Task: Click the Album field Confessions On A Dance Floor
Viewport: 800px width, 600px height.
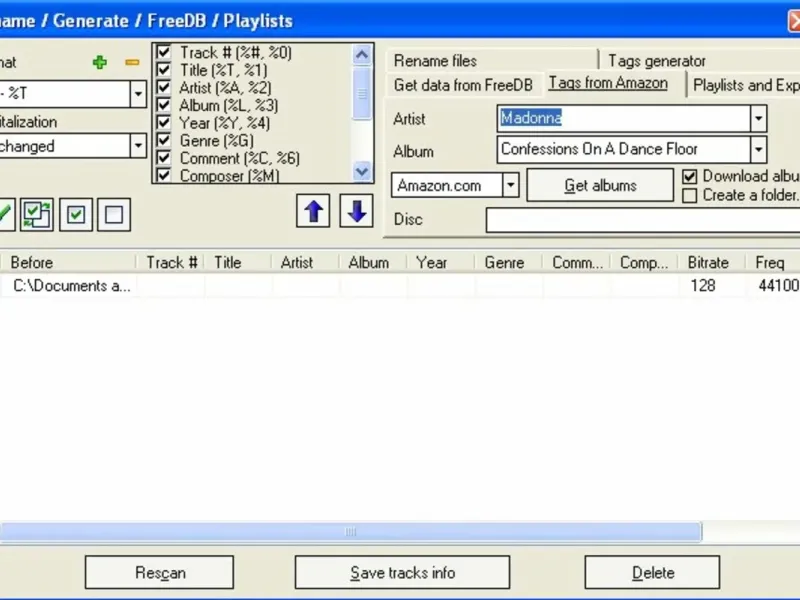Action: tap(624, 149)
